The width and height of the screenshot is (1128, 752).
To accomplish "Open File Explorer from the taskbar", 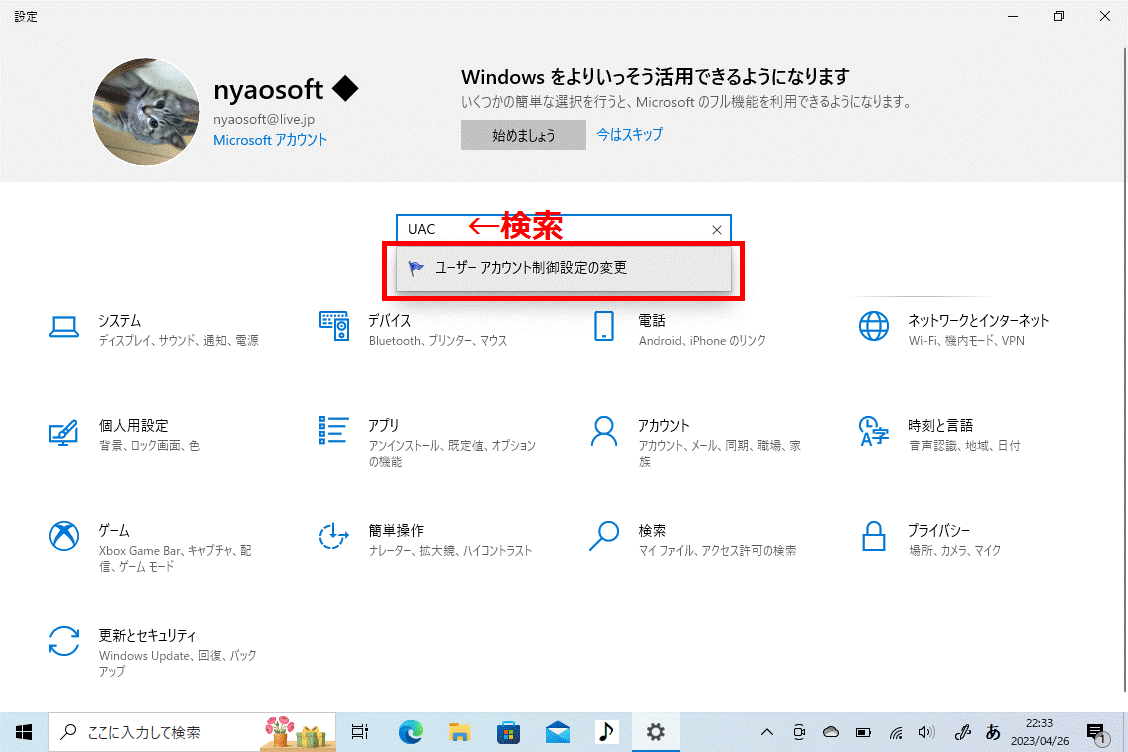I will 459,733.
